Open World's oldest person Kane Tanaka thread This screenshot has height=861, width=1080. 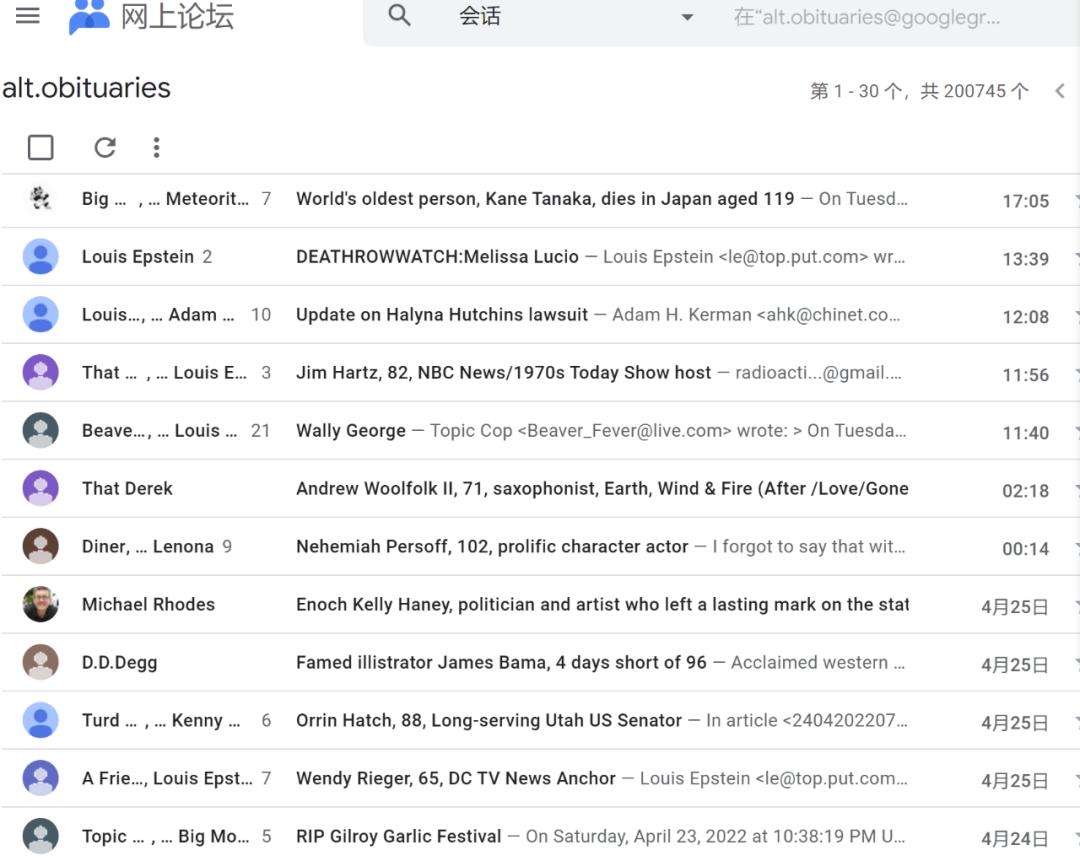[x=545, y=198]
